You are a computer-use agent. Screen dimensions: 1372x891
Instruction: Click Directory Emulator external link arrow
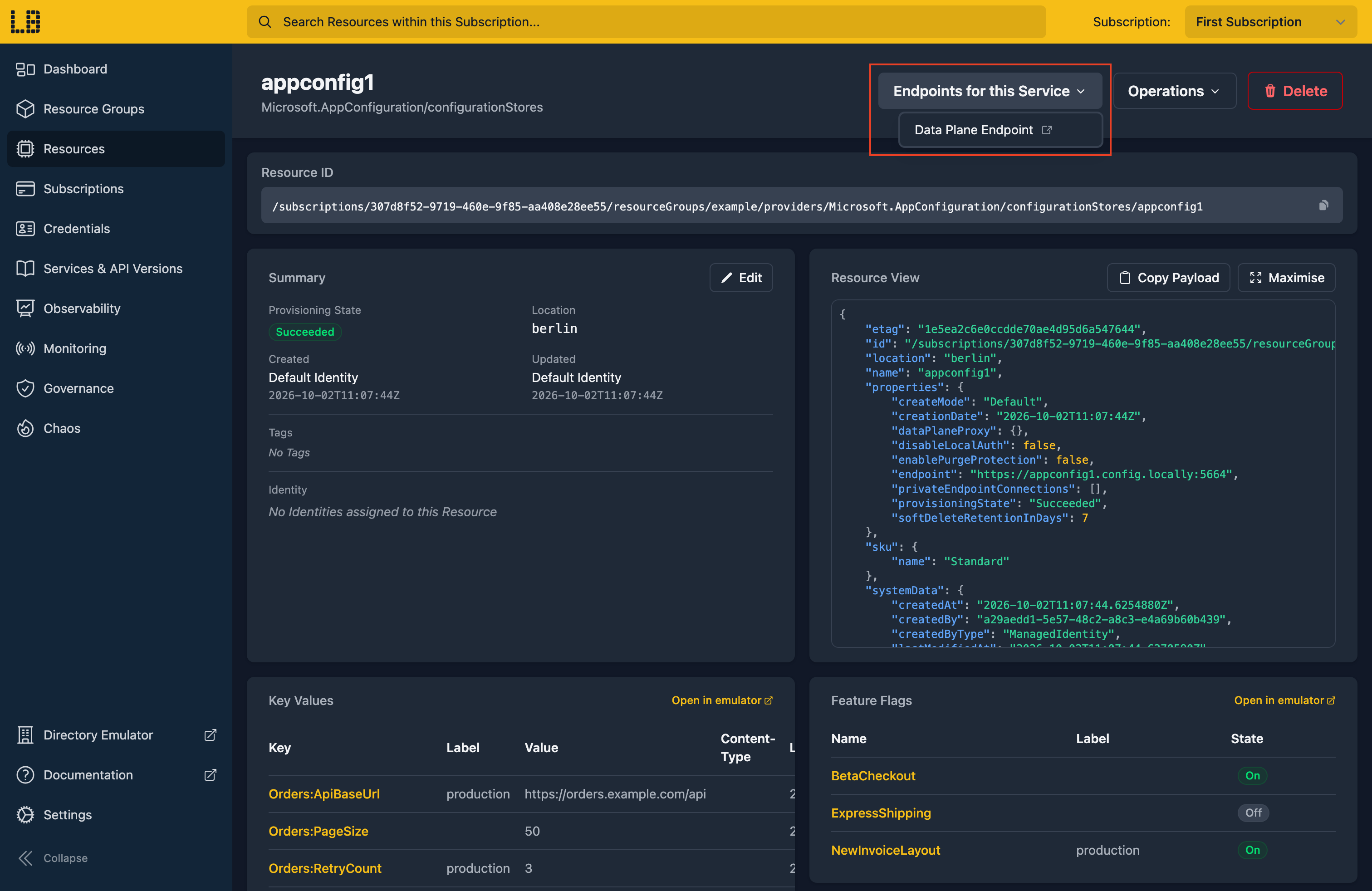pyautogui.click(x=211, y=735)
